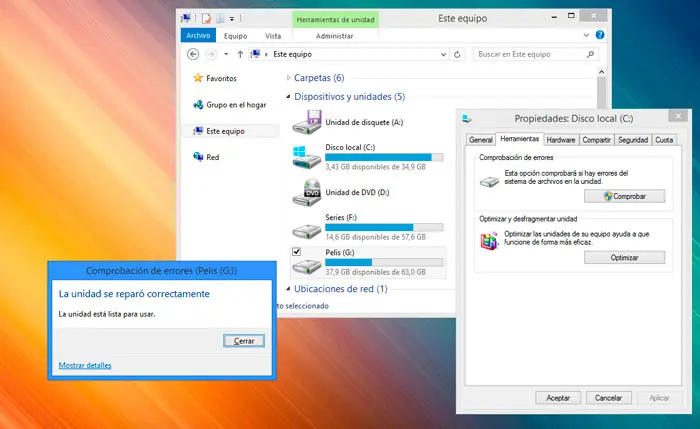
Task: Click the Propiedades dialog title bar icon
Action: (x=467, y=118)
